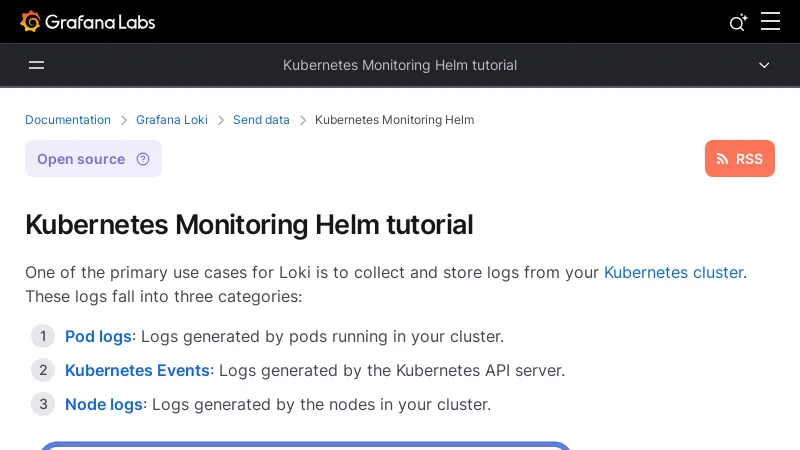Open the Pod logs link
This screenshot has height=450, width=800.
tap(98, 336)
